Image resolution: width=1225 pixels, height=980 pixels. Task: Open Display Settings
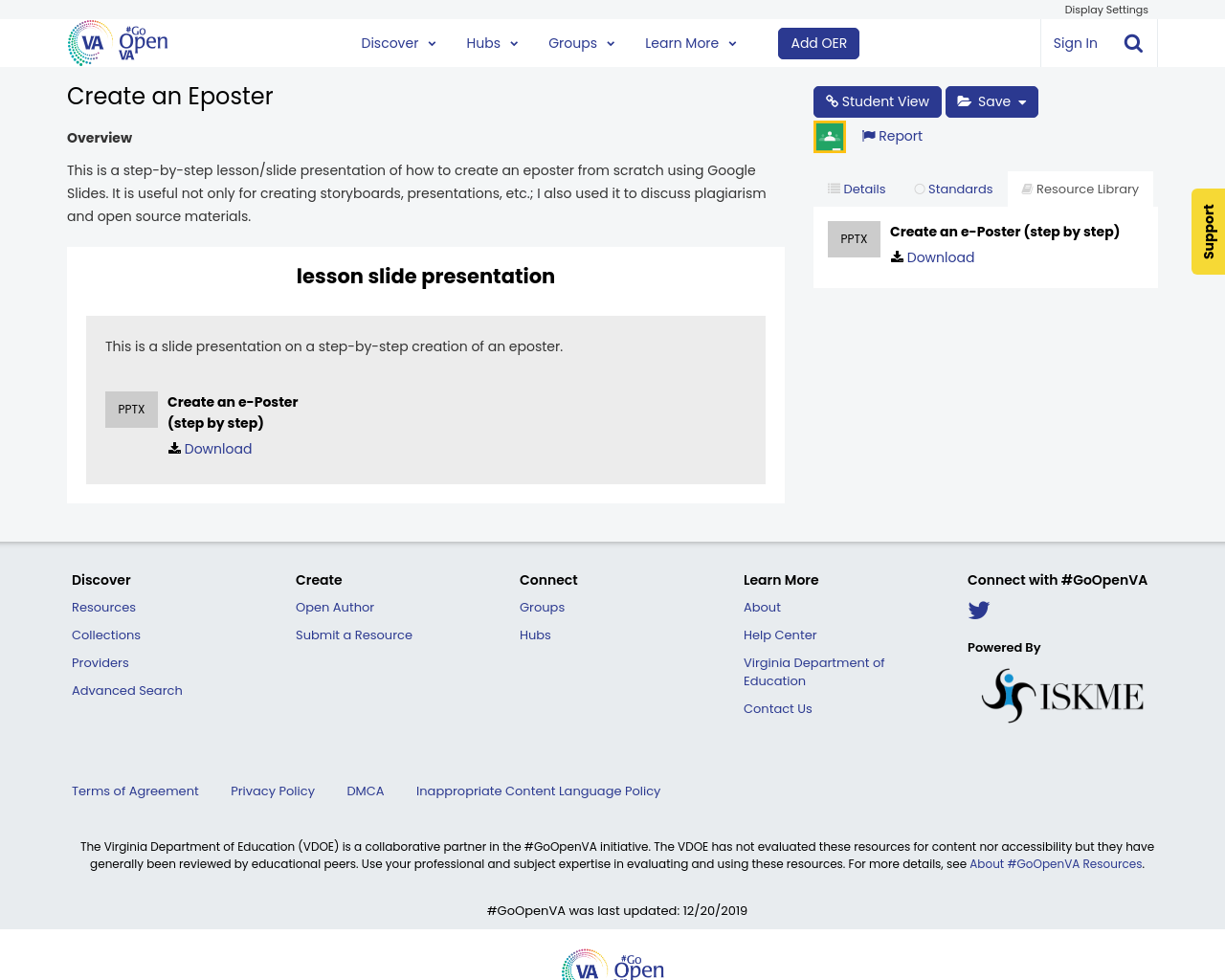tap(1106, 10)
